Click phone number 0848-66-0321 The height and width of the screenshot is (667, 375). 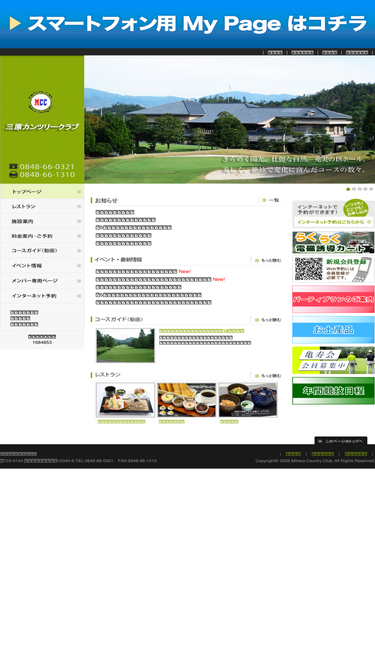pos(47,166)
